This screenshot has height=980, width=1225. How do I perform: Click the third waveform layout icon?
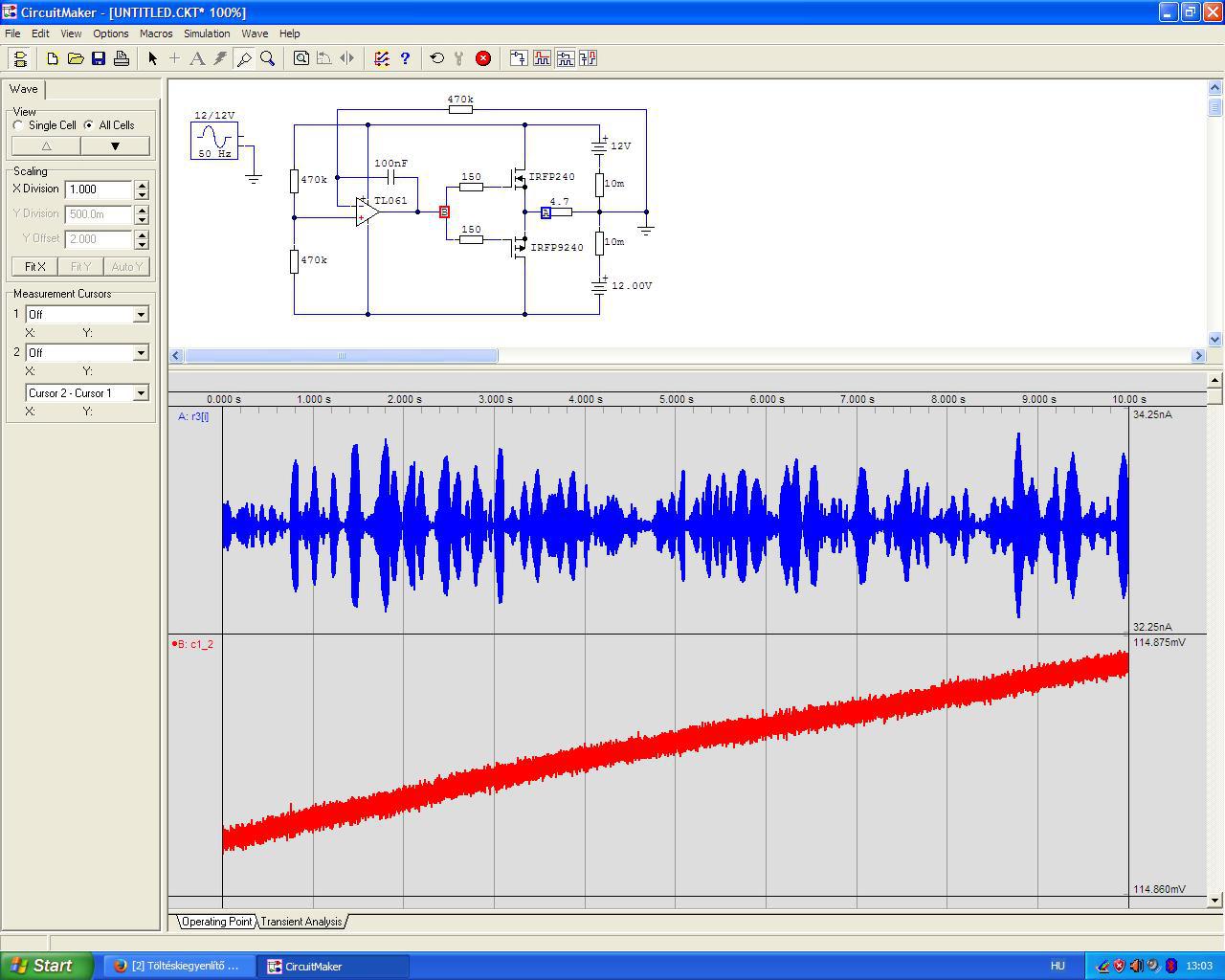click(x=565, y=58)
